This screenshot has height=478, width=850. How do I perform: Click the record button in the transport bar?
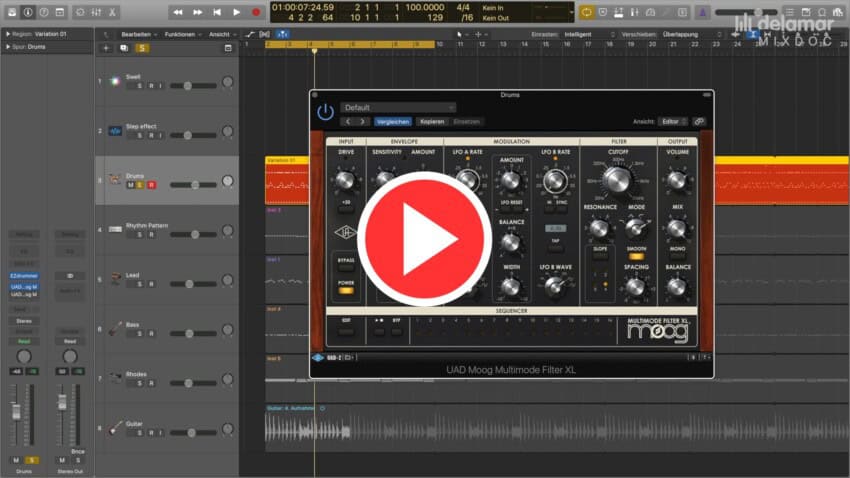(x=257, y=12)
